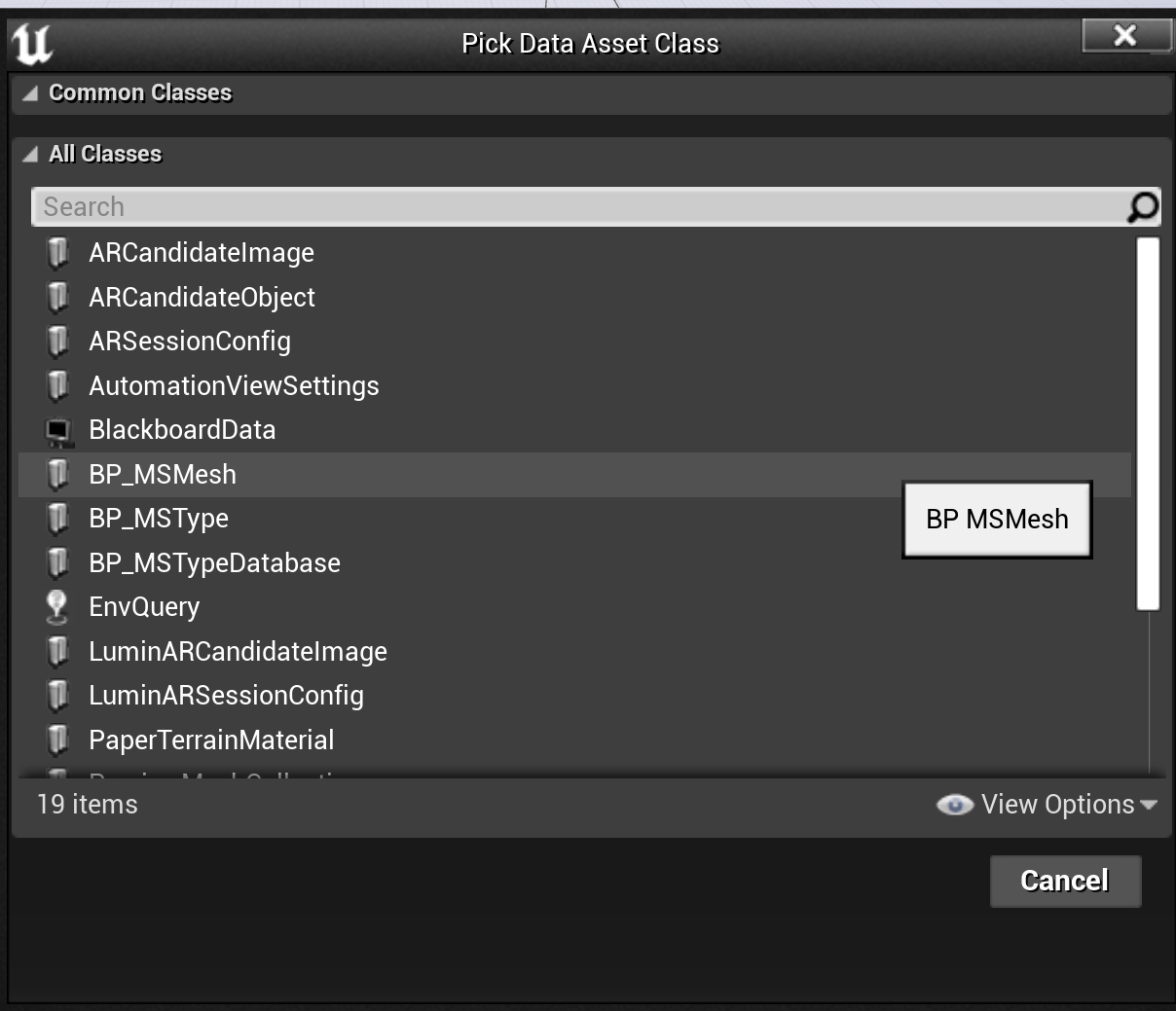Pick ARCandidateObject in the list
The image size is (1176, 1011).
coord(202,298)
